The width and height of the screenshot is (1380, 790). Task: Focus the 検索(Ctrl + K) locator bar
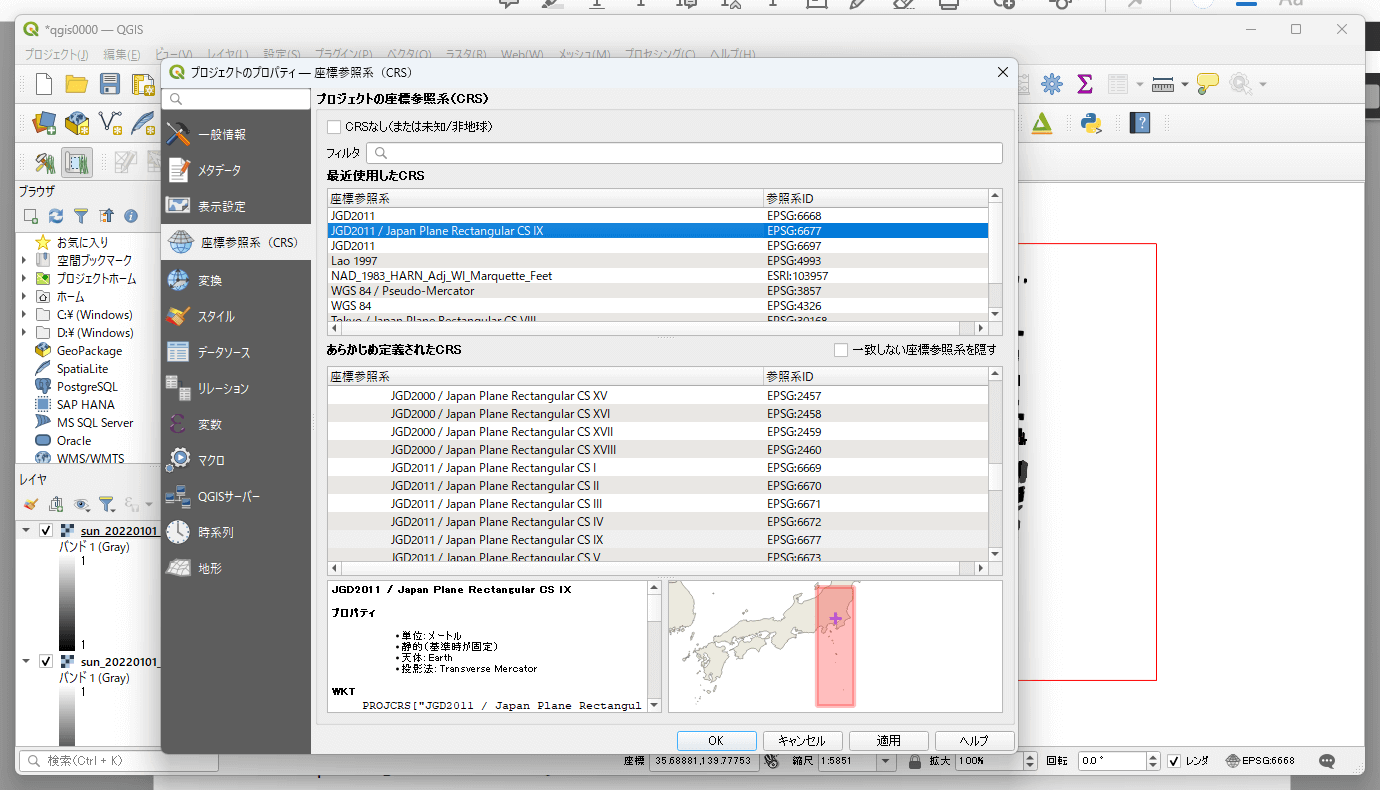click(118, 761)
